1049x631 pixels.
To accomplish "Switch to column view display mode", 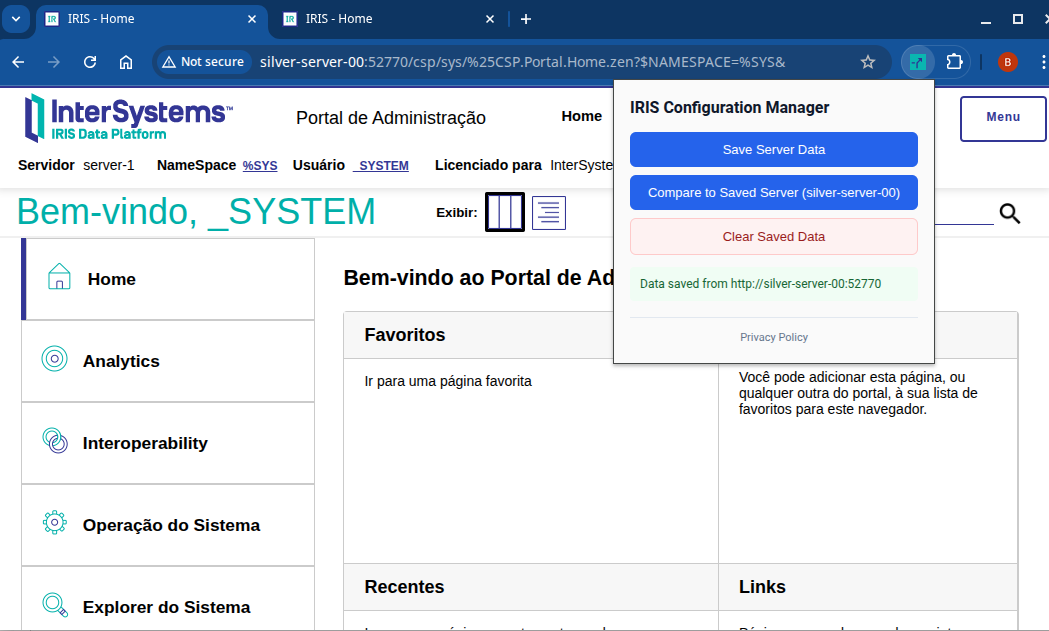I will pos(504,212).
